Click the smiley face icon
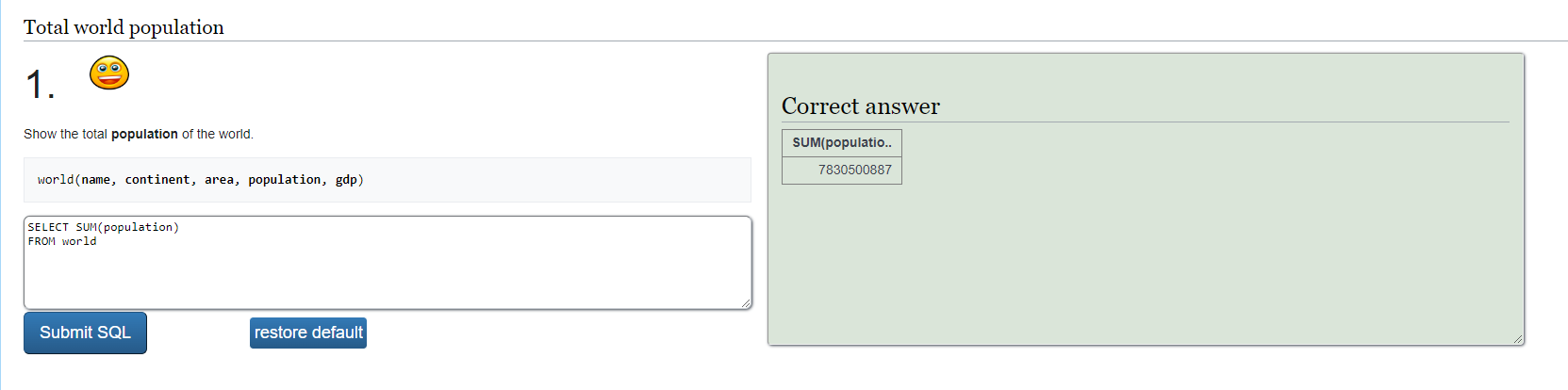 pos(109,73)
